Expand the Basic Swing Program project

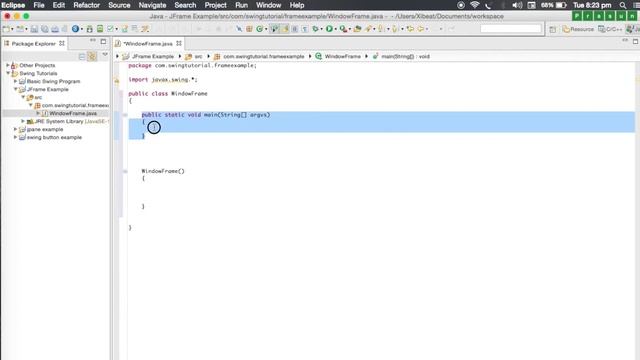pyautogui.click(x=16, y=81)
